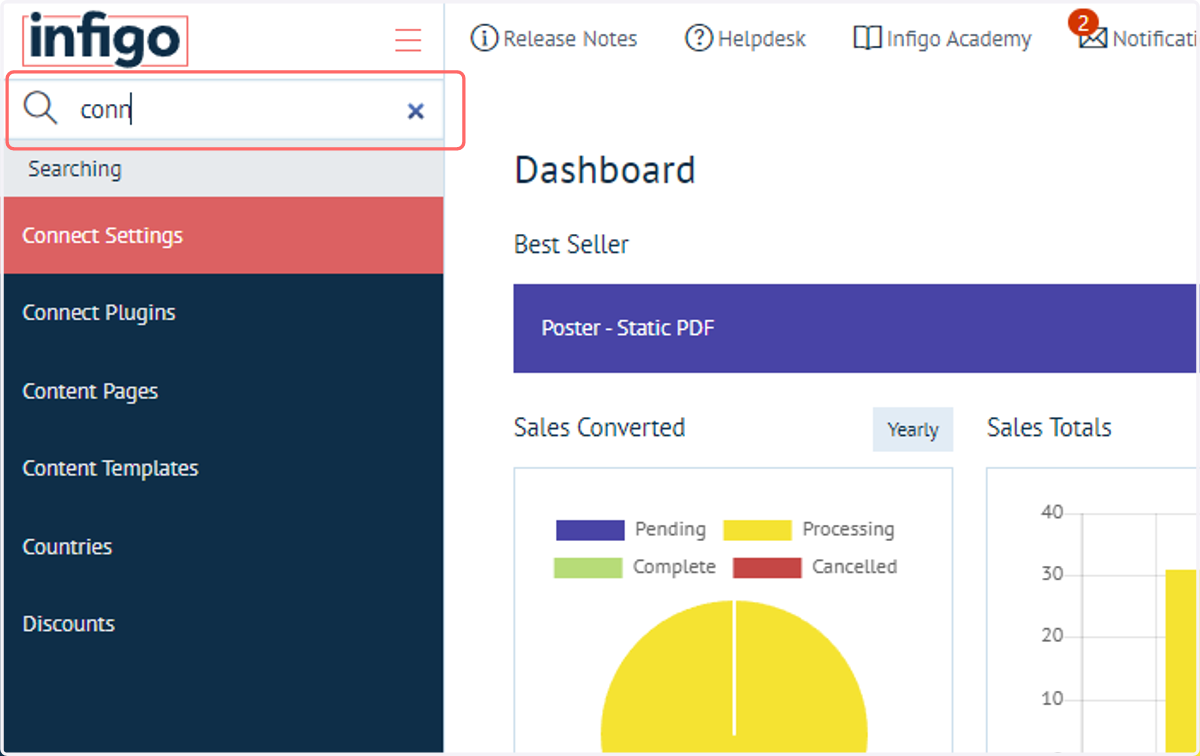The height and width of the screenshot is (756, 1200).
Task: Click the magnifier search icon
Action: click(40, 108)
